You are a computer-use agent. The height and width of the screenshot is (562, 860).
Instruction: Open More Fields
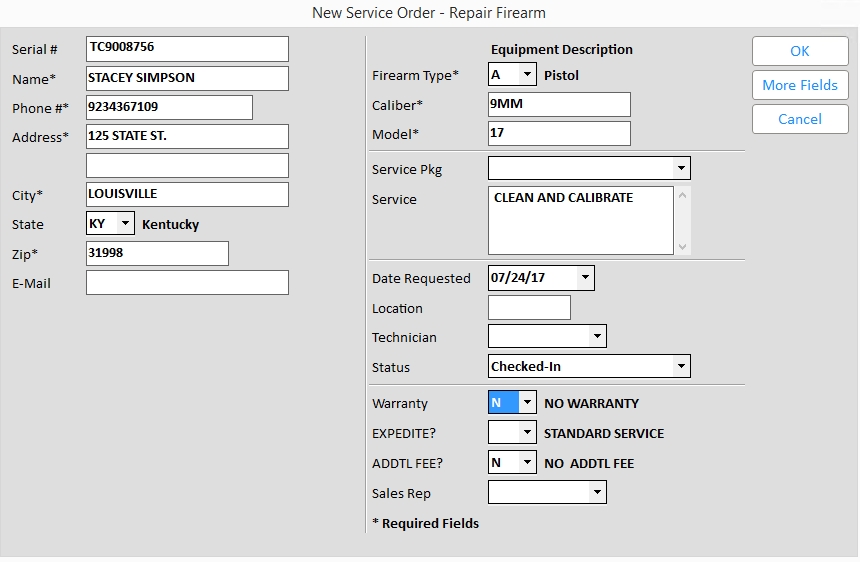(800, 85)
